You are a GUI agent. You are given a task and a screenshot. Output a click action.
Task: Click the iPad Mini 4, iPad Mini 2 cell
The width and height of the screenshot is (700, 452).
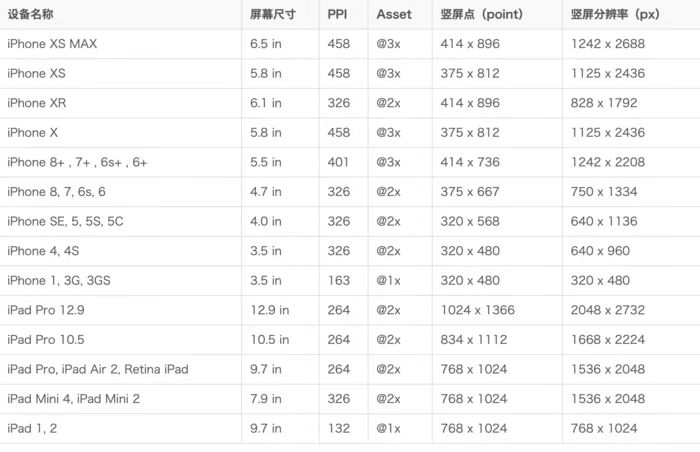73,399
